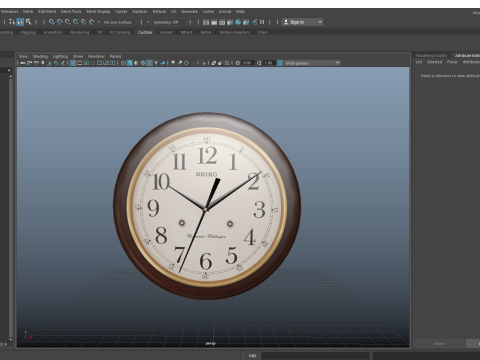Click Lock camera icon in panel toolbar
480x360 pixels.
(29, 63)
